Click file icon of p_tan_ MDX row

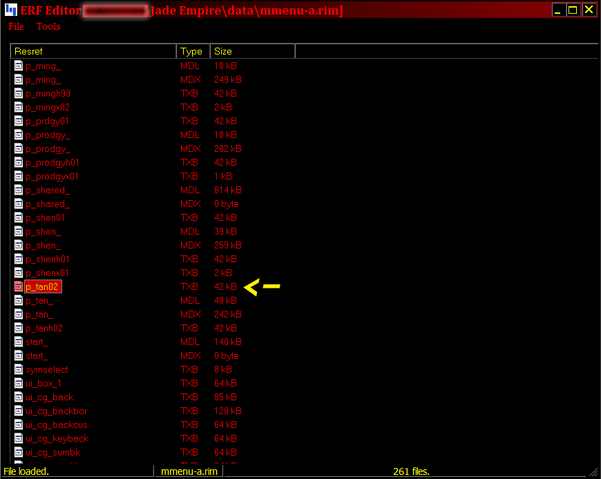tap(18, 314)
